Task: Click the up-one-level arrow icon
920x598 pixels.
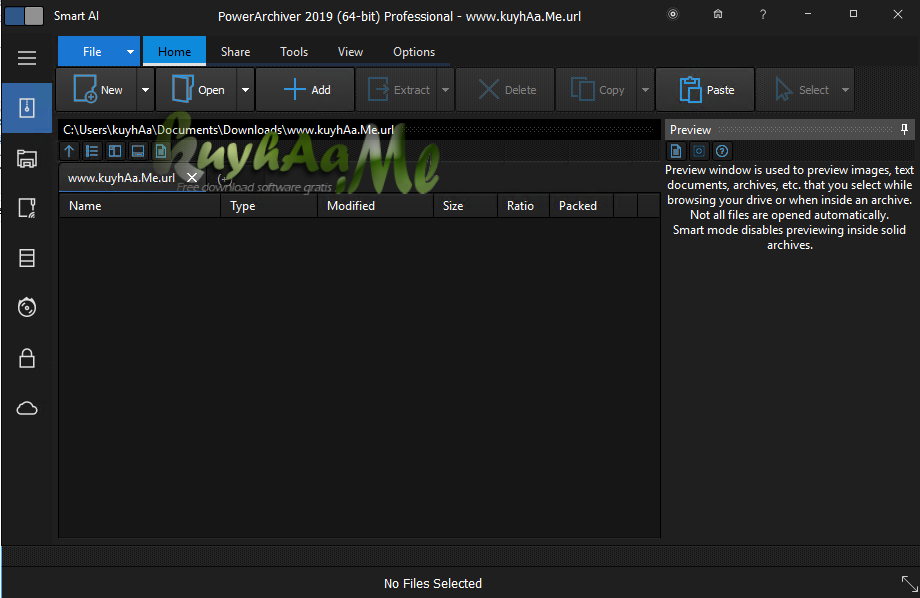Action: tap(69, 151)
